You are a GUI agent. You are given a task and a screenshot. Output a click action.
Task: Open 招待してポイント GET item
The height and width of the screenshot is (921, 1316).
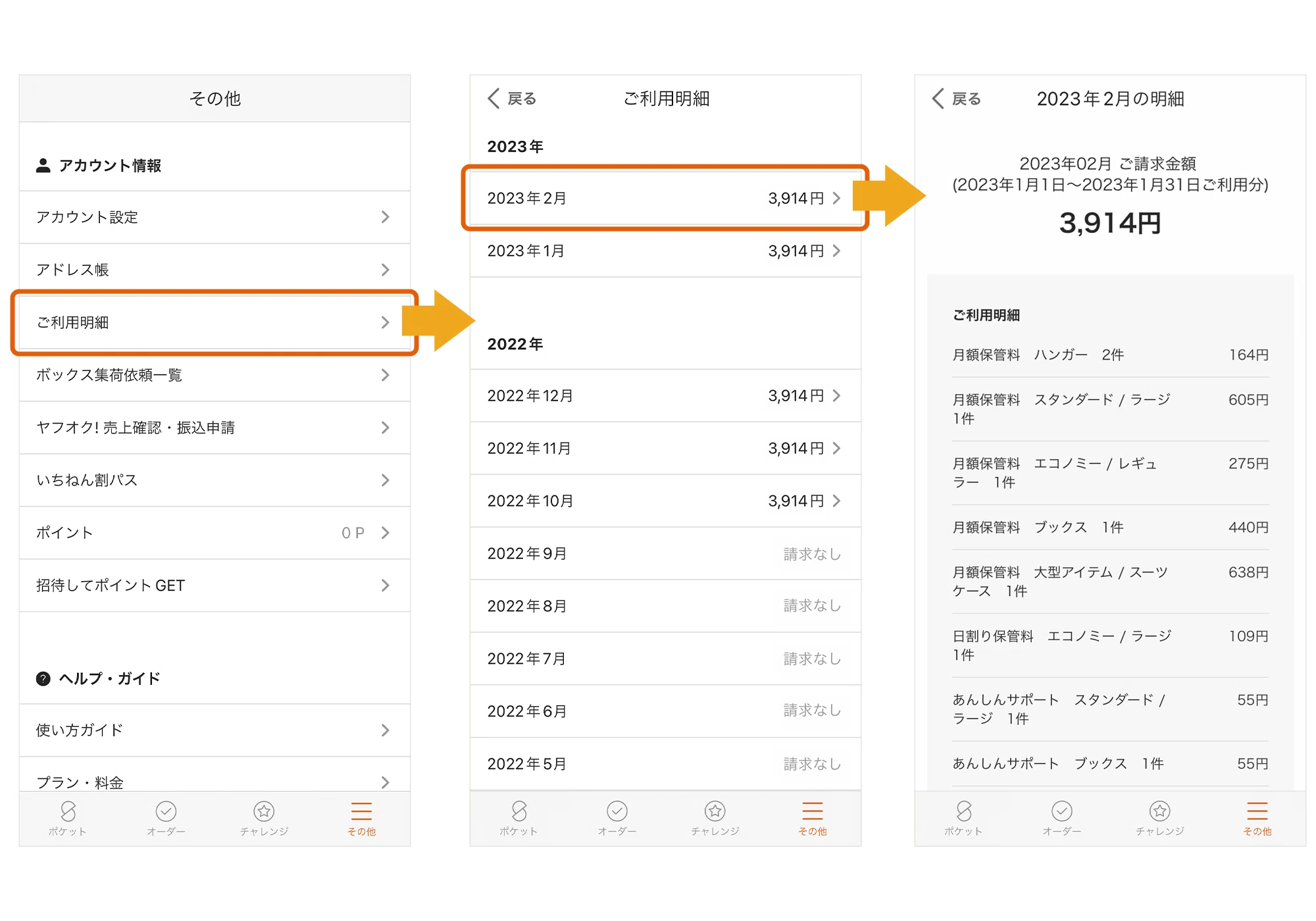(x=215, y=585)
